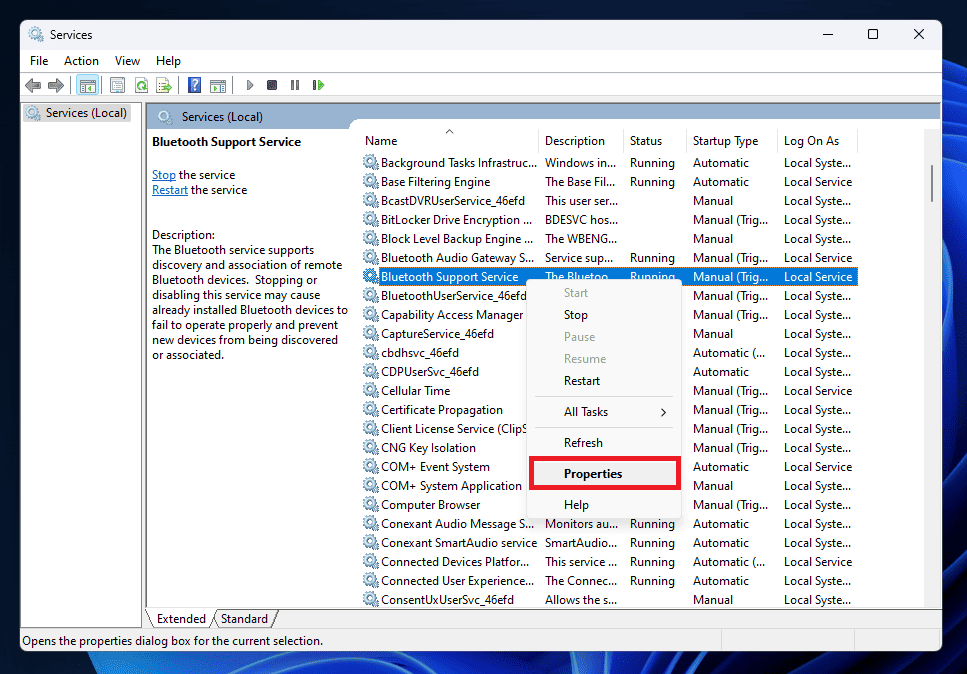Screen dimensions: 967x674
Task: Open the Action menu
Action: pyautogui.click(x=81, y=60)
